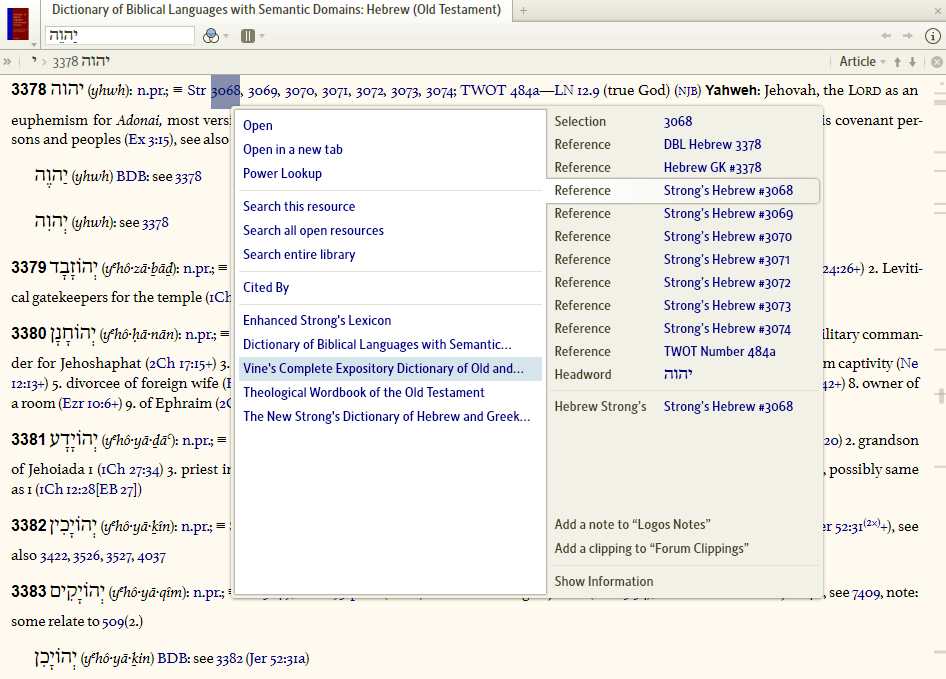
Task: Follow the 'see 3378' BDB link
Action: pos(188,177)
